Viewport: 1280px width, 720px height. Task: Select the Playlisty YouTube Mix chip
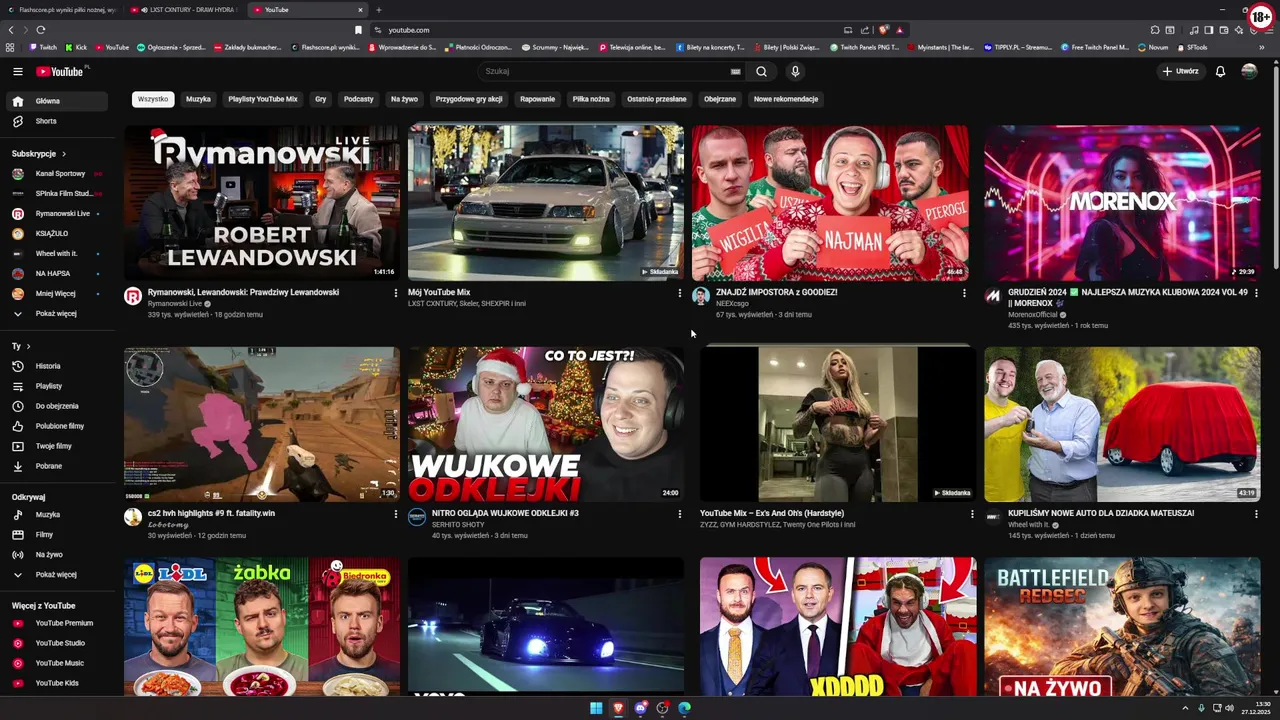(263, 99)
